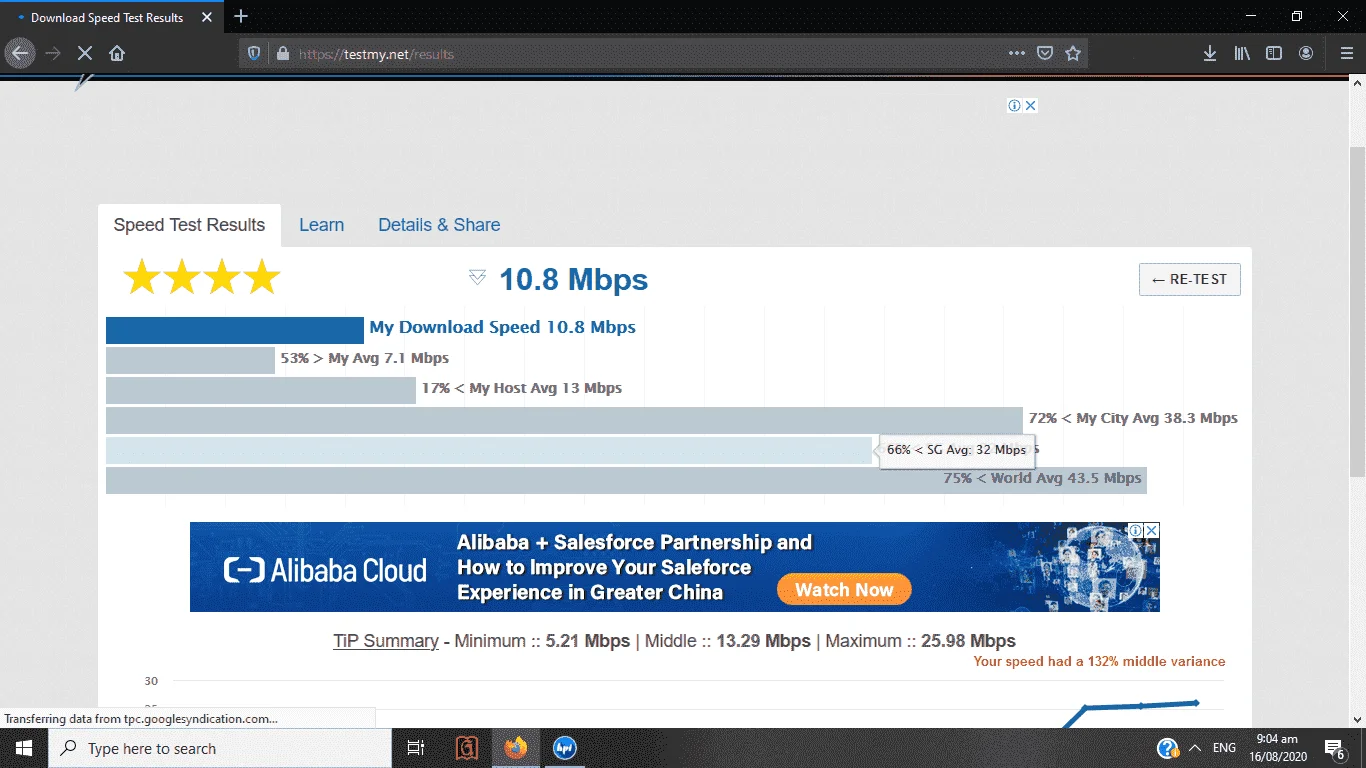Open a new browser tab
This screenshot has height=768, width=1366.
240,17
